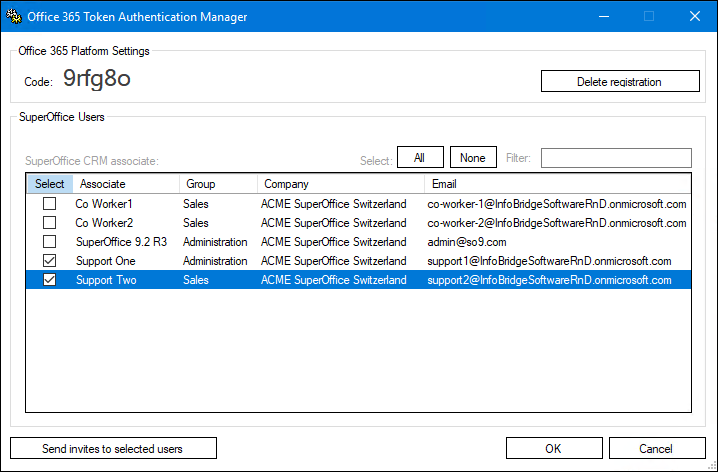
Task: Click company cell in Co Worker2 row
Action: pyautogui.click(x=334, y=223)
